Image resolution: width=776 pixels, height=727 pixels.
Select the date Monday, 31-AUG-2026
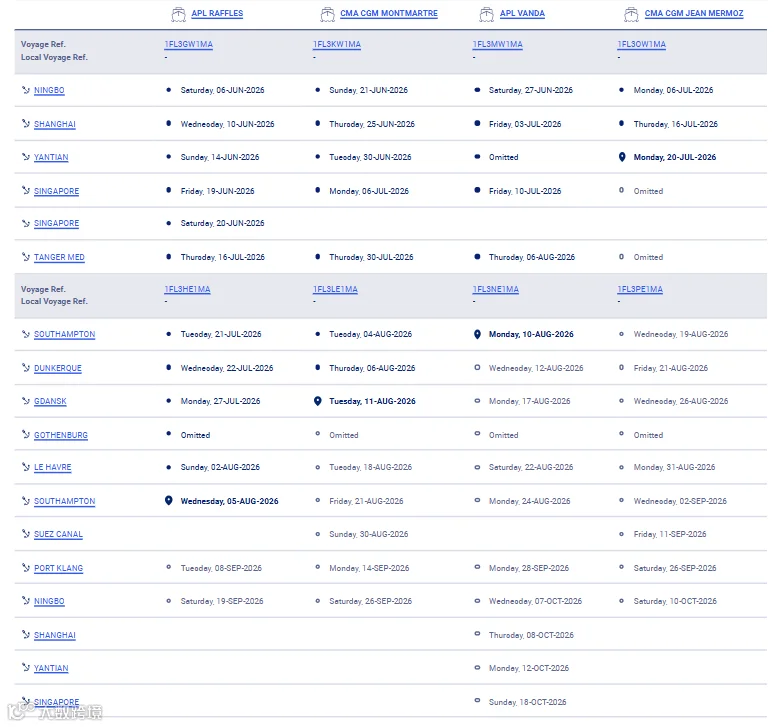point(675,467)
